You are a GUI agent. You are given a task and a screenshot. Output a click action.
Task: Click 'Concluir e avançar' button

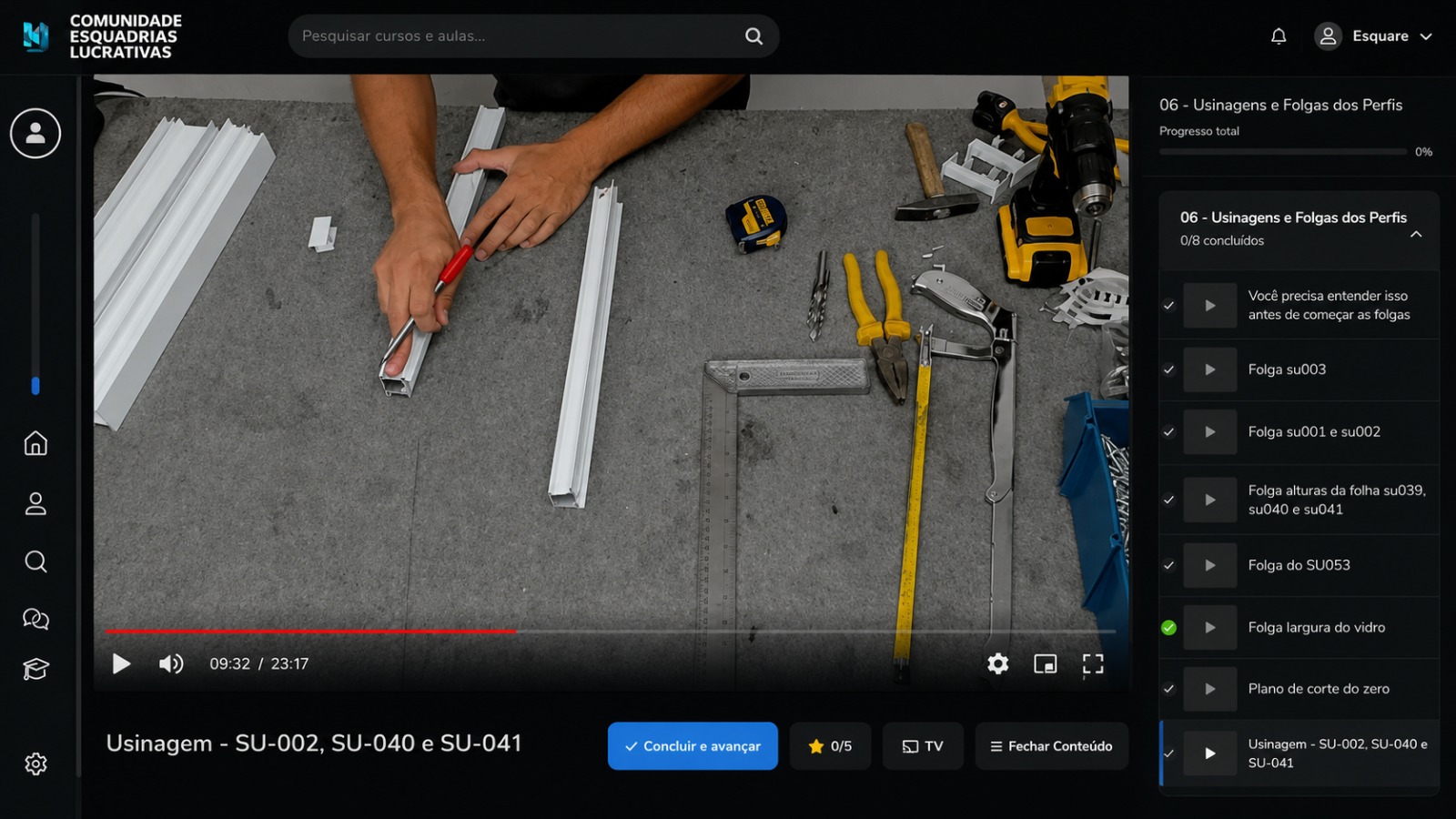693,746
